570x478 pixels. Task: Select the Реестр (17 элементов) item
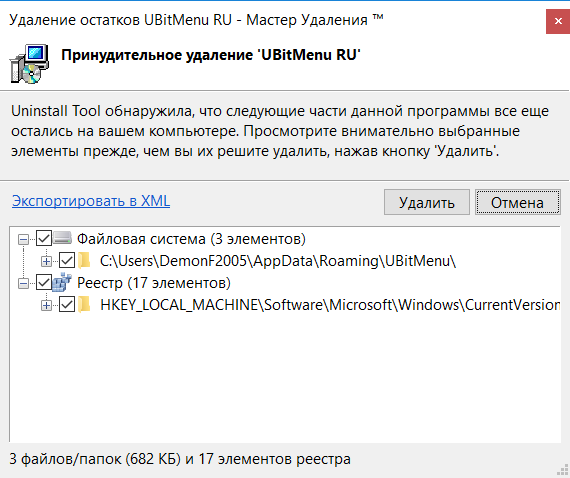pos(154,282)
